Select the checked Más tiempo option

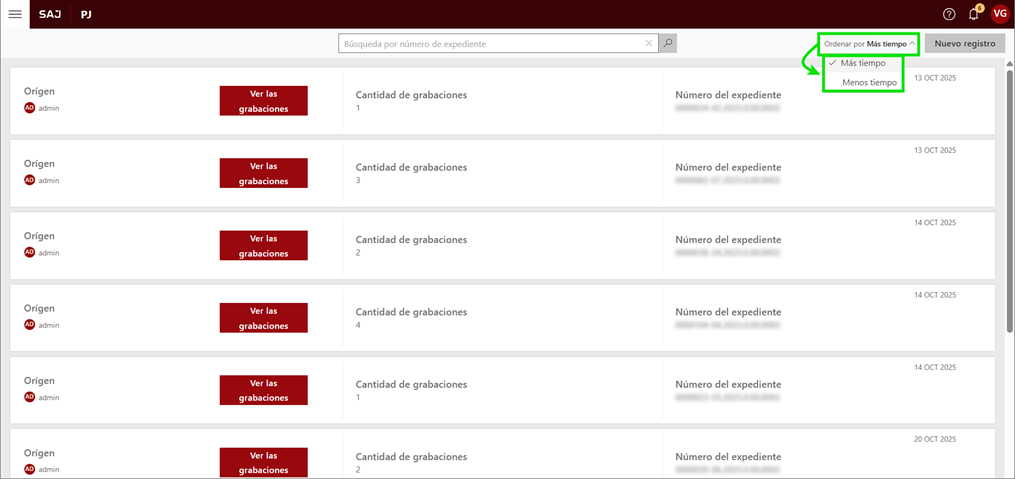(x=863, y=63)
